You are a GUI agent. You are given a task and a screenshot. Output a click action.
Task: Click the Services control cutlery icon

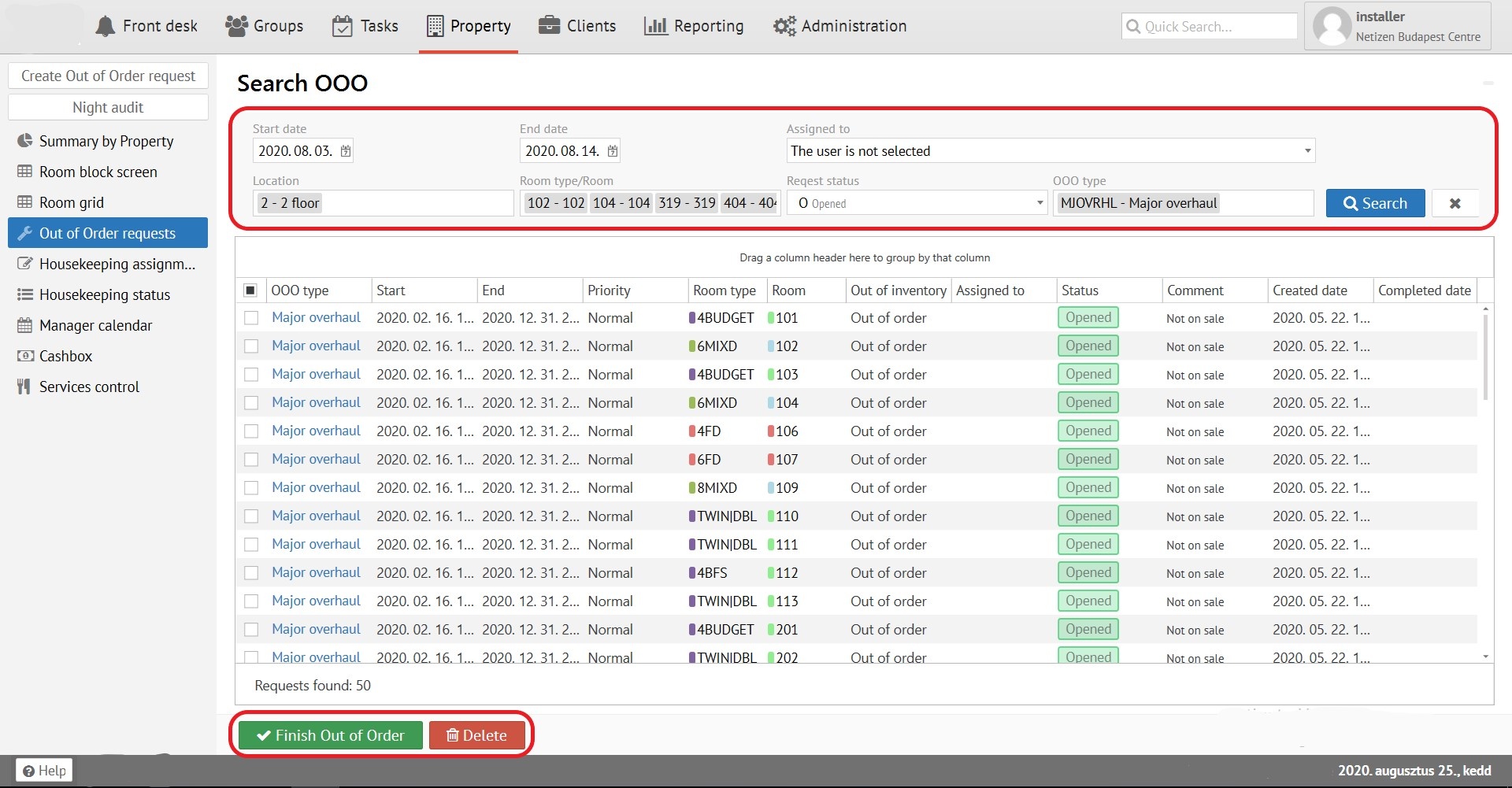click(x=24, y=387)
